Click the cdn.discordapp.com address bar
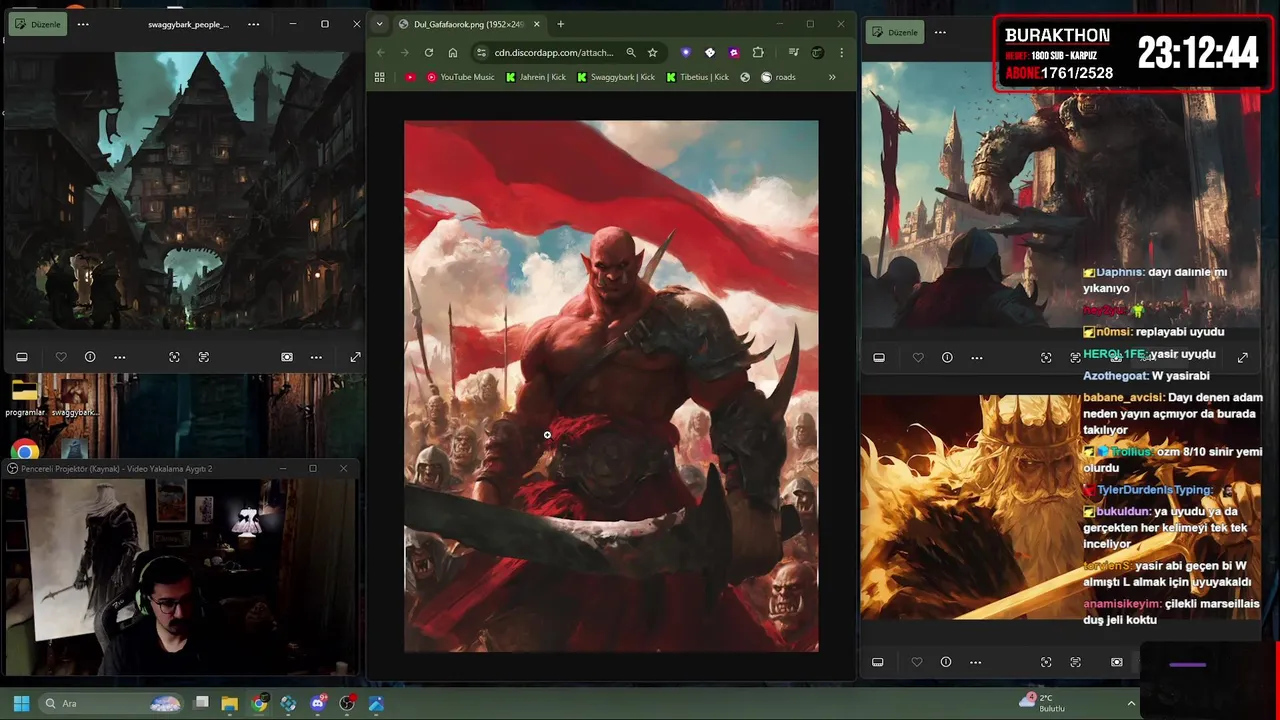The image size is (1280, 720). click(x=554, y=52)
